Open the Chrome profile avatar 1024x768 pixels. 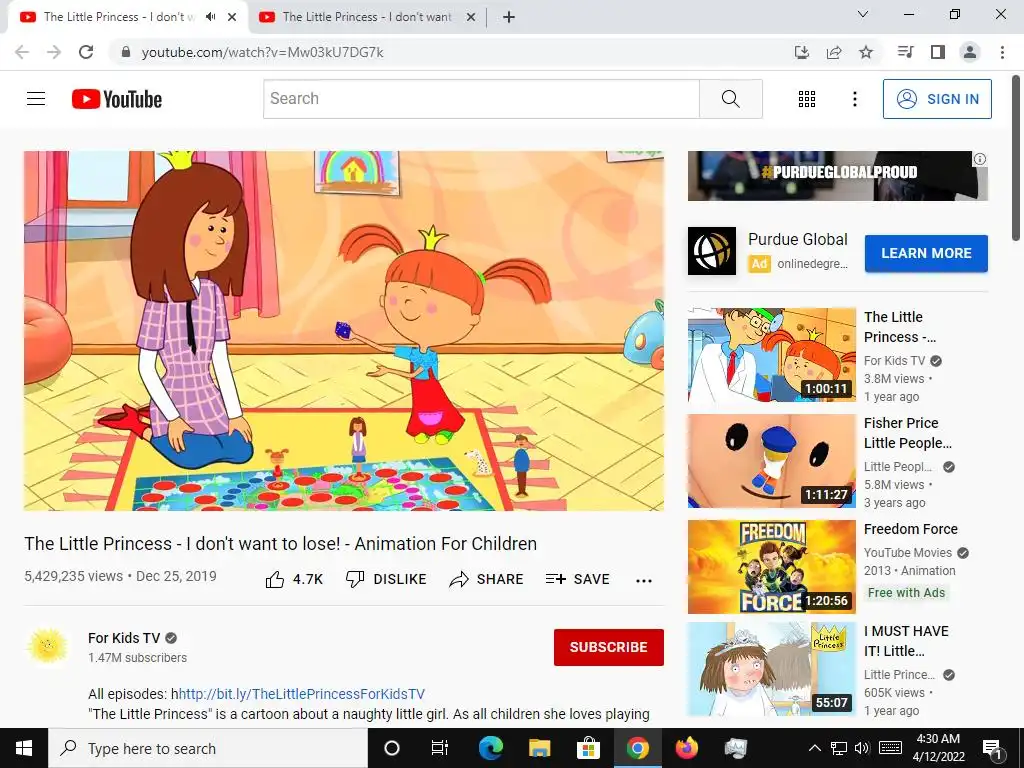[970, 52]
